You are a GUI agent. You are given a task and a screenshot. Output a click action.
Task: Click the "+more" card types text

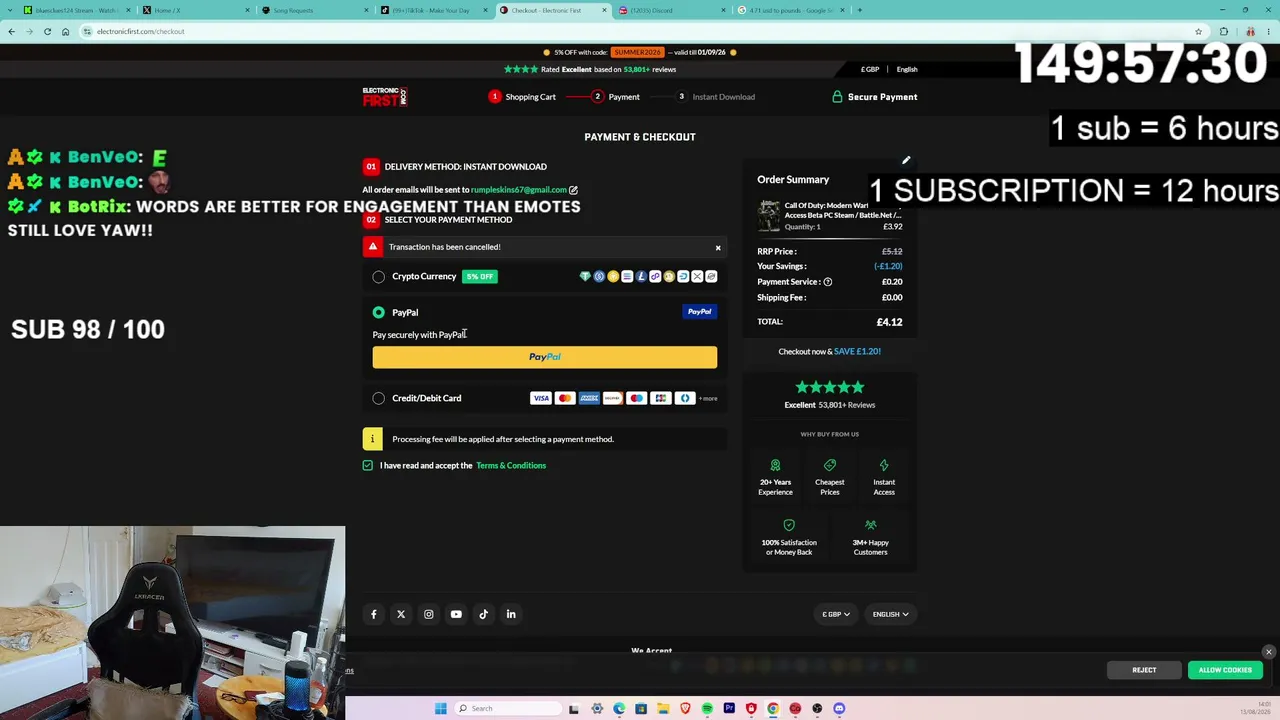(708, 398)
